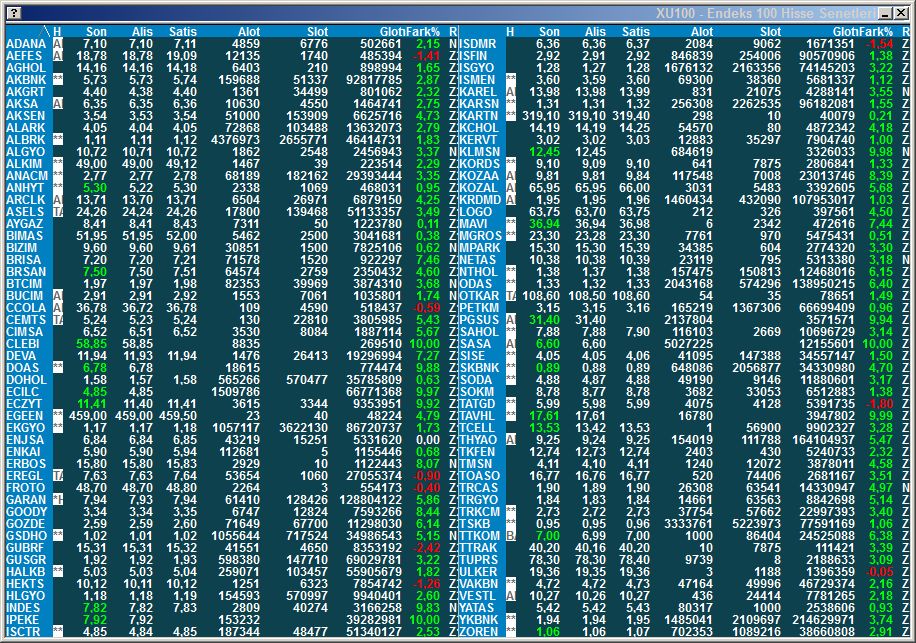The height and width of the screenshot is (643, 916).
Task: Click the ASELS stock symbol
Action: 25,212
